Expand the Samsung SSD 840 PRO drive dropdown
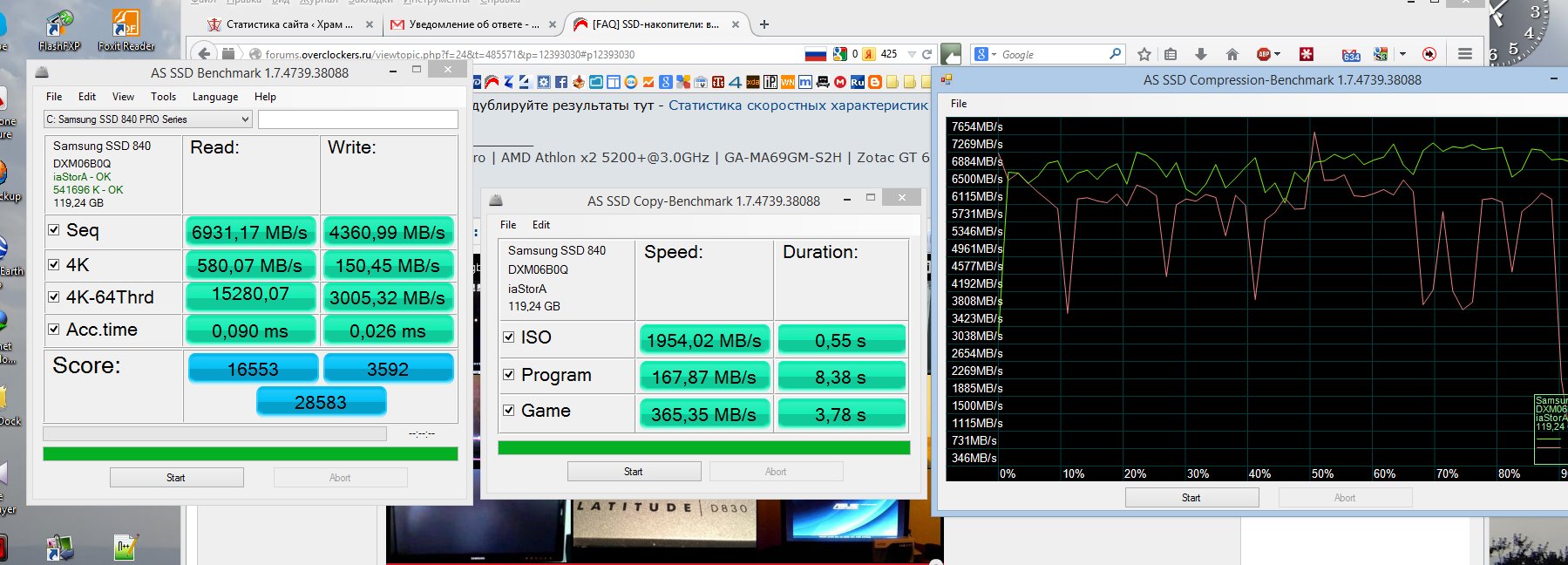This screenshot has height=565, width=1568. coord(245,119)
